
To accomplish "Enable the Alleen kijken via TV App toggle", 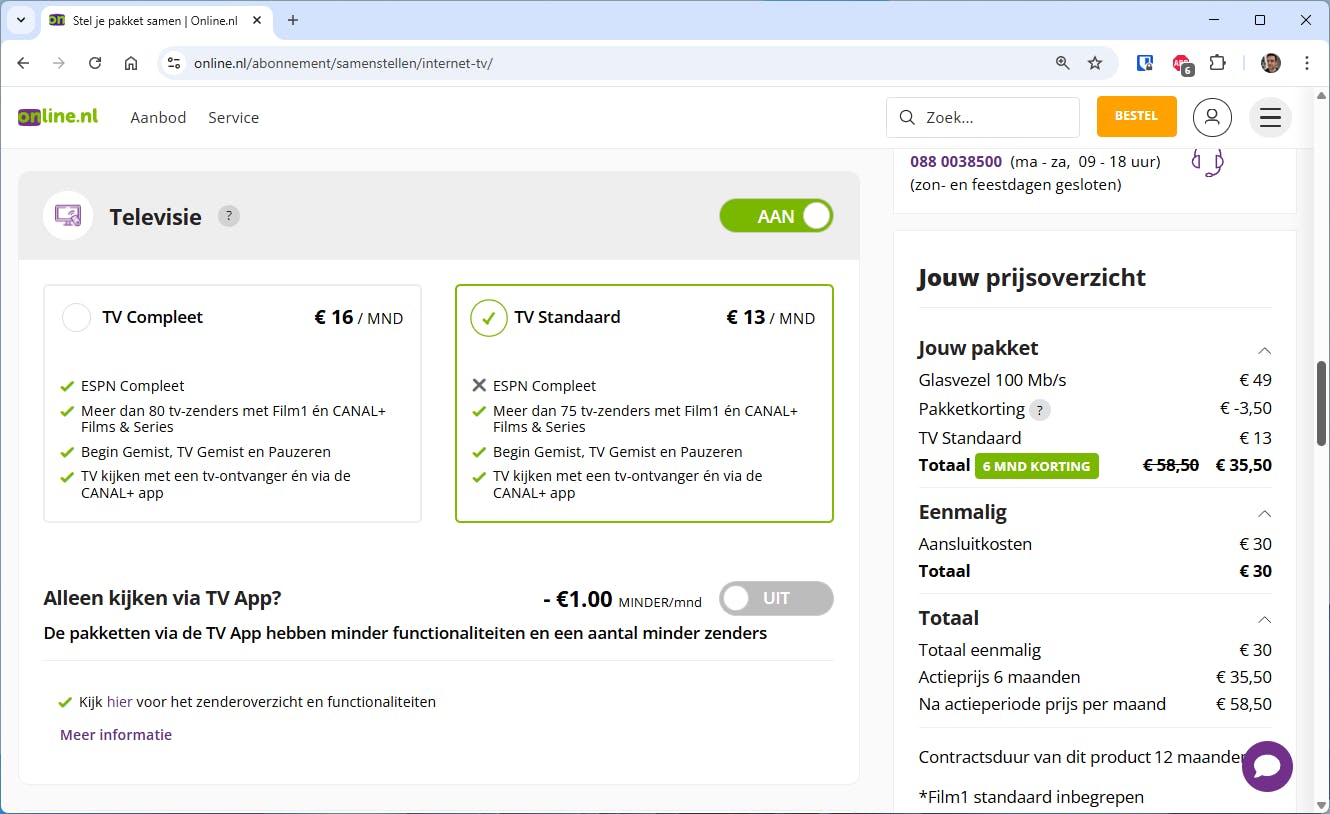I will coord(776,598).
